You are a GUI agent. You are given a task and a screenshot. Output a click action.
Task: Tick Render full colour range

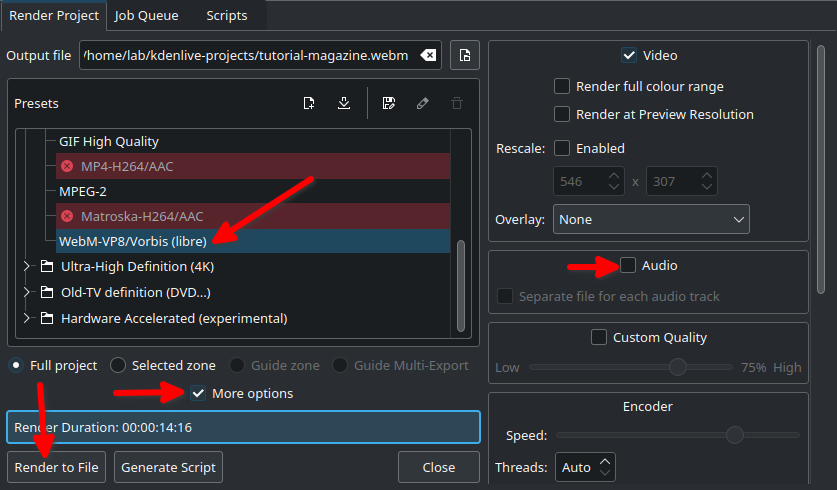[x=562, y=87]
